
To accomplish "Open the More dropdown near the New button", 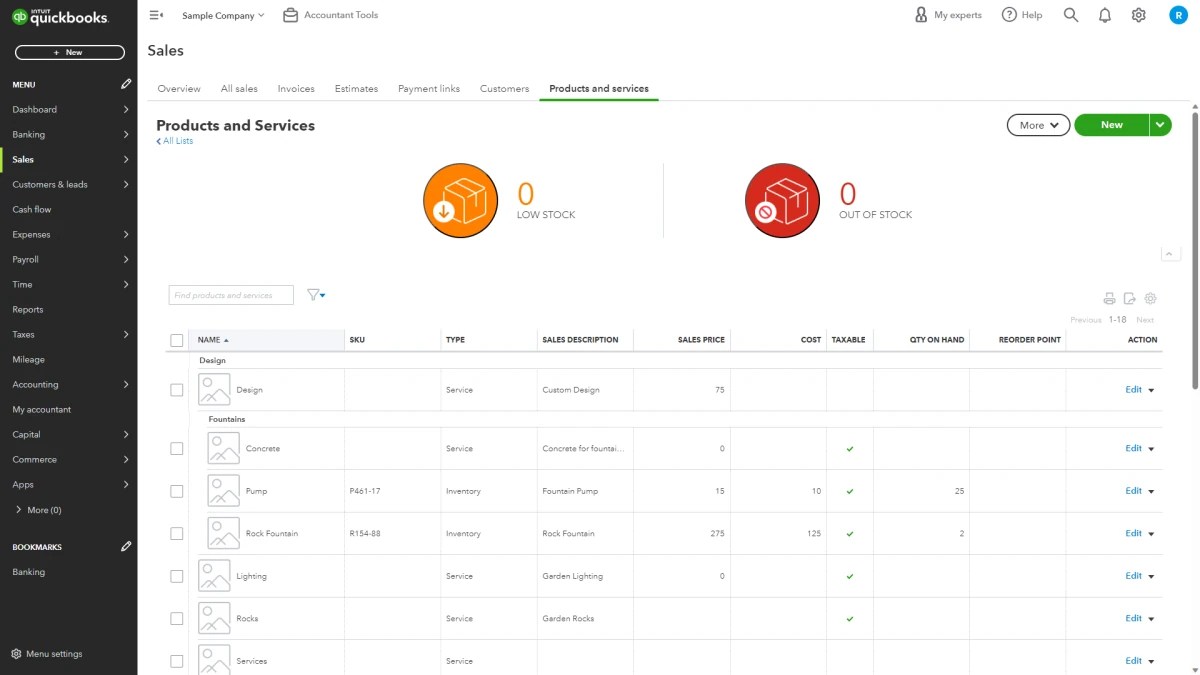I will click(1037, 124).
